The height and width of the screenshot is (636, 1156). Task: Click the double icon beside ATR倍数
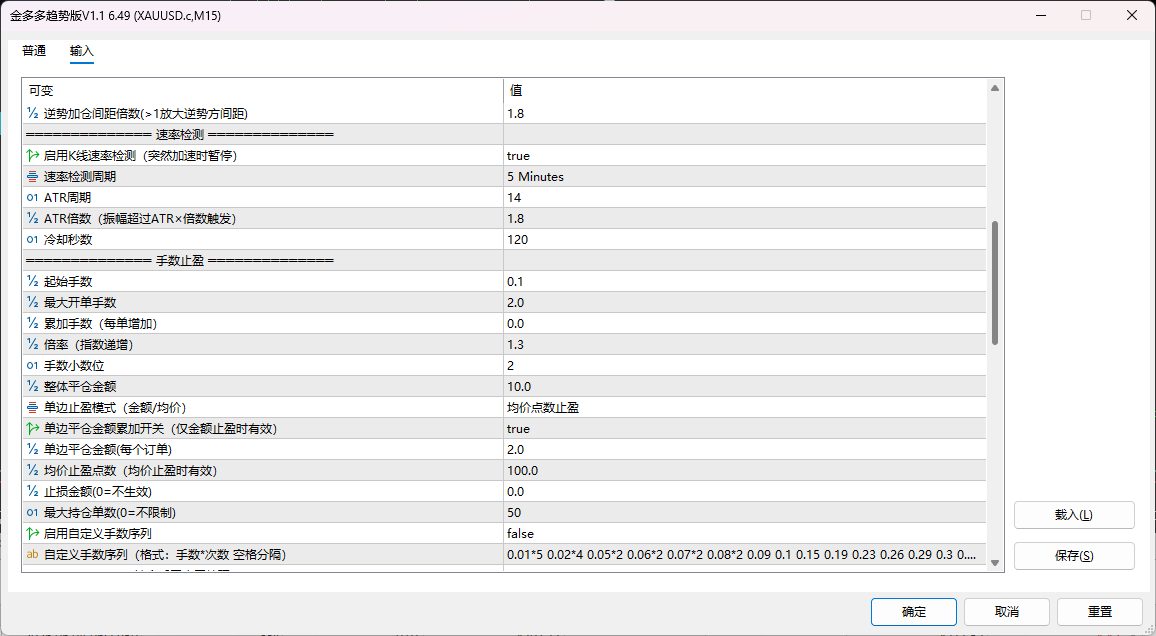click(x=32, y=219)
